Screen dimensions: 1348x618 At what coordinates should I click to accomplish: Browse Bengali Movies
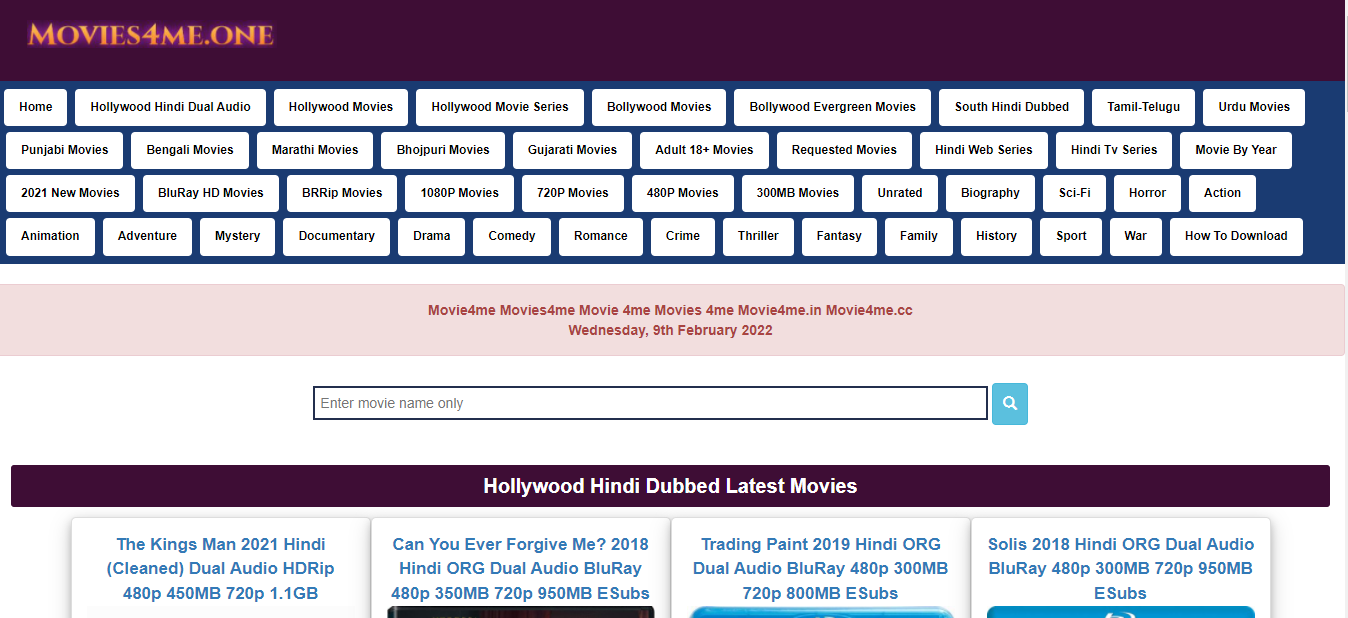coord(190,150)
